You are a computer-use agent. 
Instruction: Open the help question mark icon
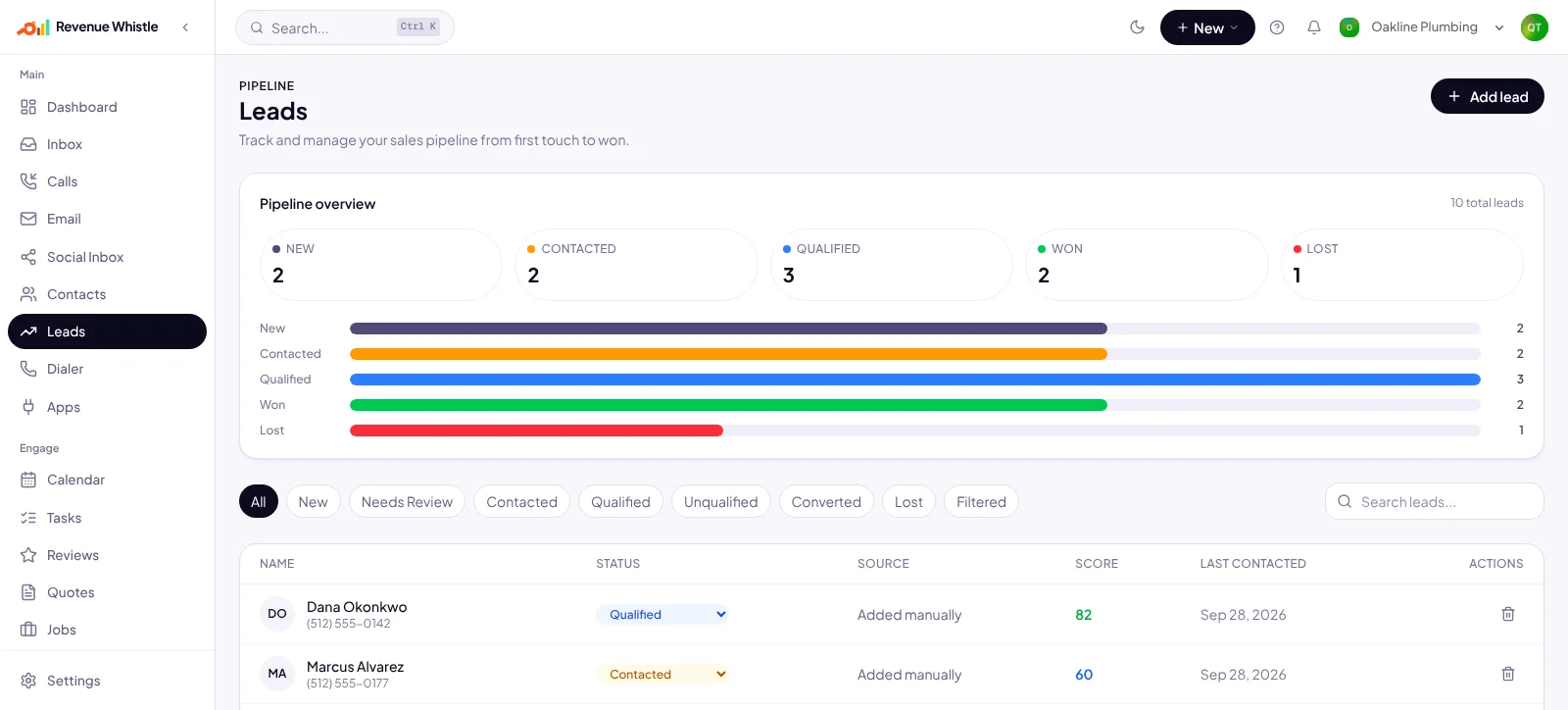tap(1277, 27)
